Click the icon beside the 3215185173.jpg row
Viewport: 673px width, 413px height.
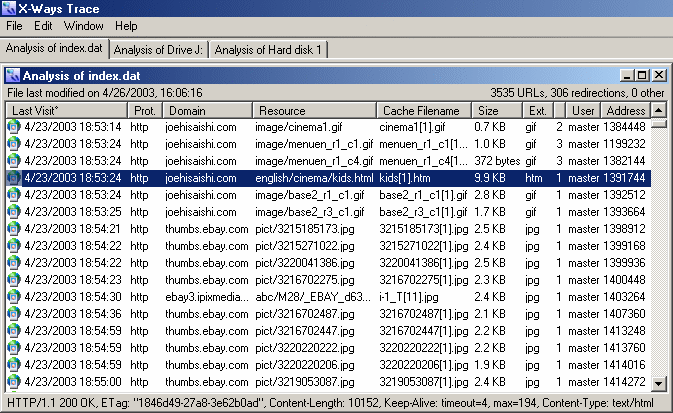[x=13, y=229]
